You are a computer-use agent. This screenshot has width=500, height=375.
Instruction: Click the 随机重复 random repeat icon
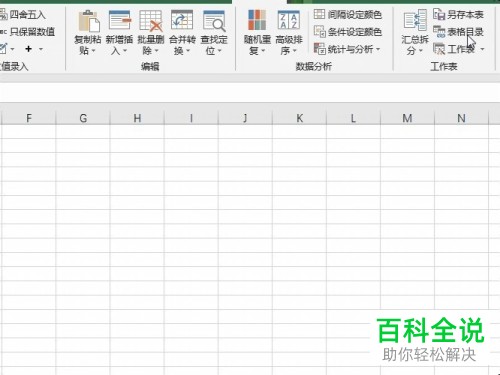tap(257, 20)
